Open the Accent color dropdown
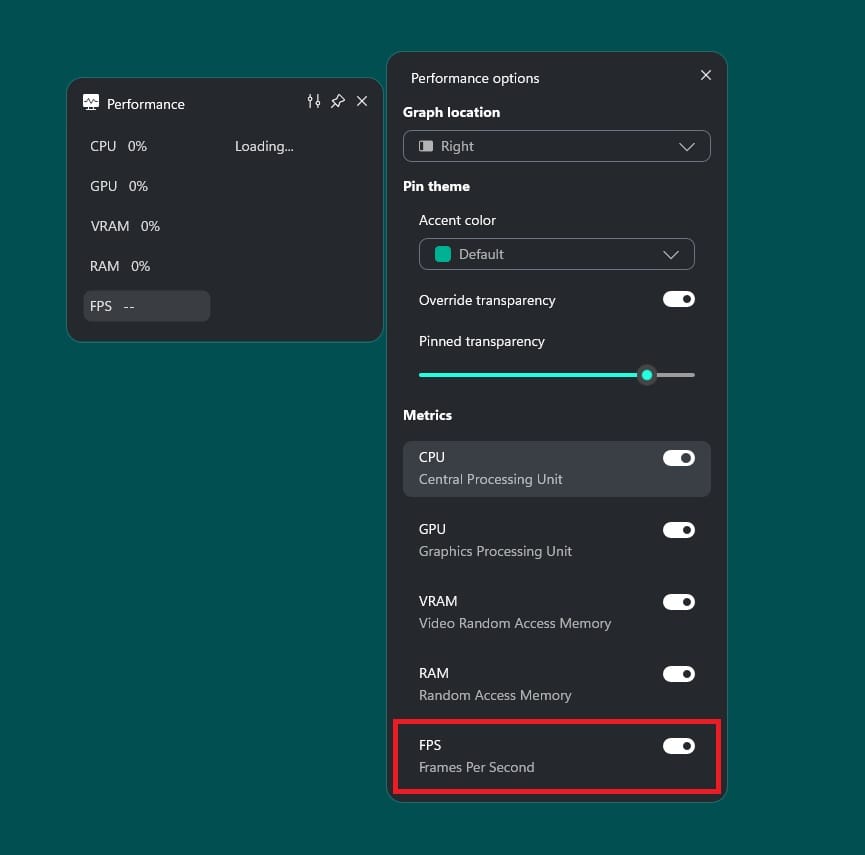 556,254
